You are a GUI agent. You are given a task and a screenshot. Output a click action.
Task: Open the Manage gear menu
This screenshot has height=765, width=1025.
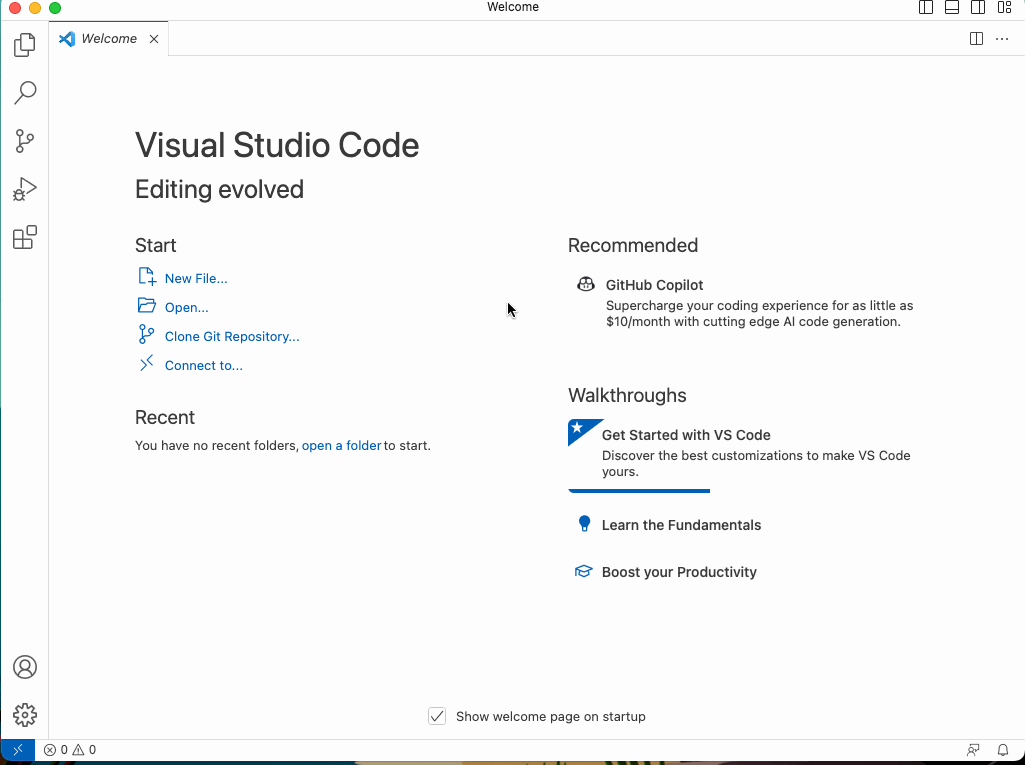point(25,715)
